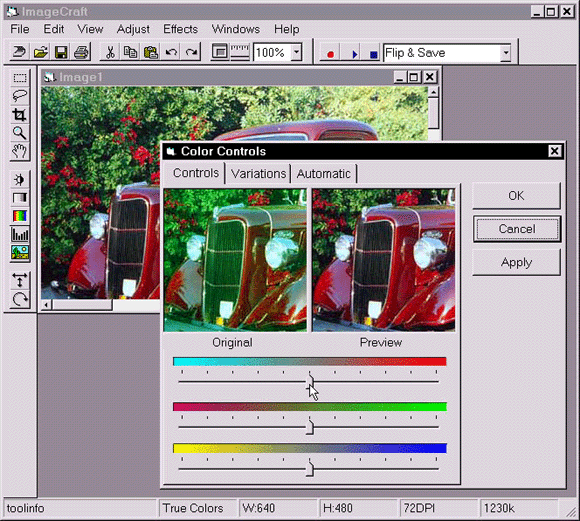The image size is (580, 521).
Task: Open the Windows menu
Action: point(236,29)
